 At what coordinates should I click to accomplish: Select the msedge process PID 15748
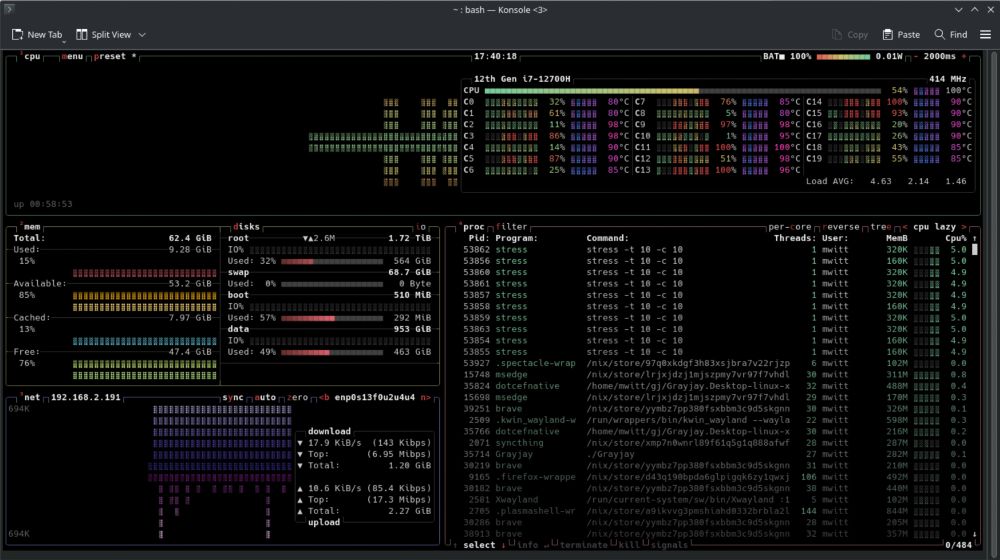click(x=715, y=374)
